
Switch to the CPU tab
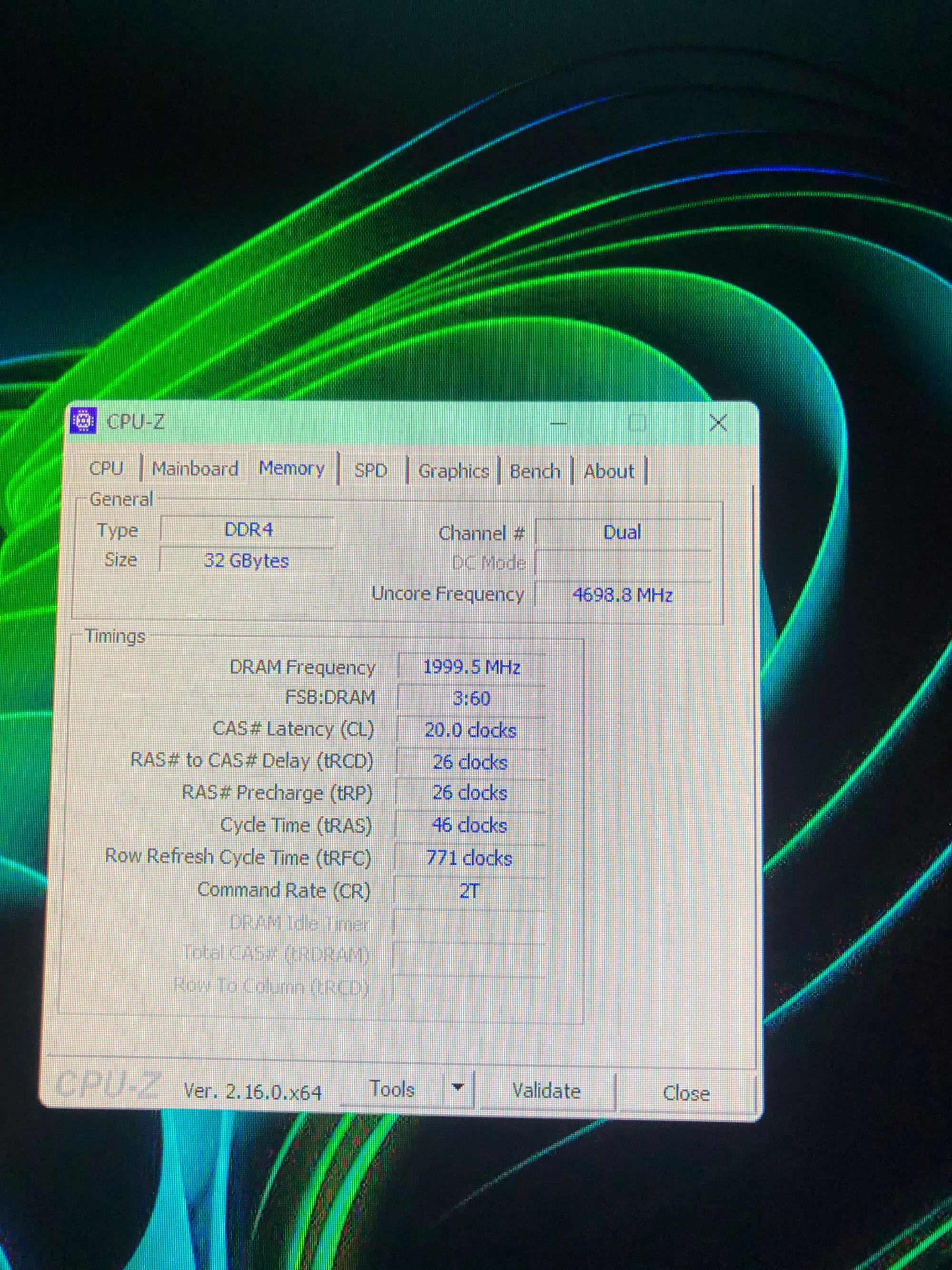coord(106,469)
